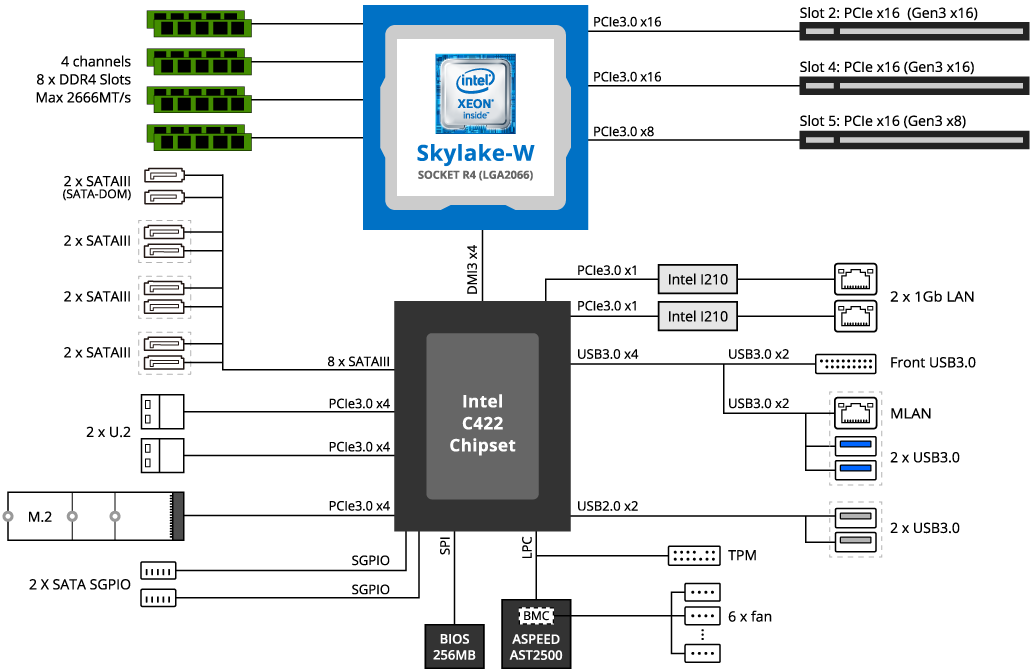Screen dimensions: 1030x670
Task: Click the upper SATA-DOM connector icon
Action: [x=164, y=175]
